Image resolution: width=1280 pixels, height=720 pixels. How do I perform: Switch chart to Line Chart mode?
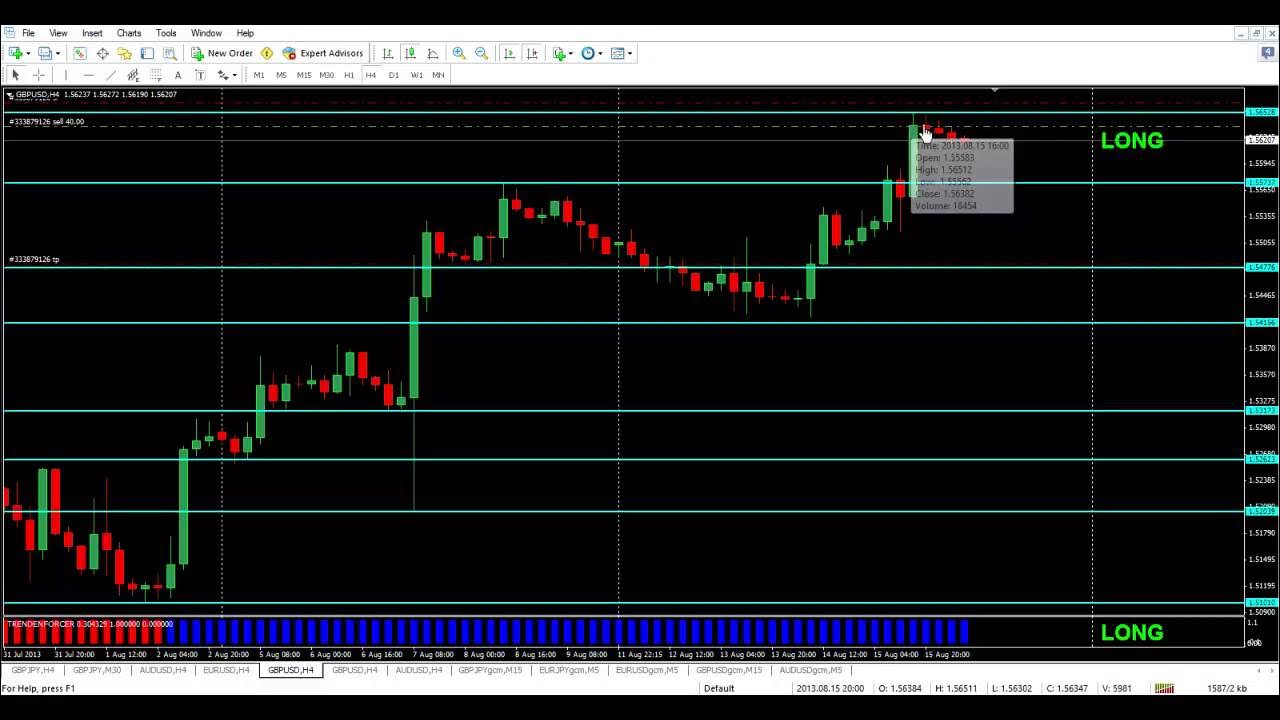(x=433, y=53)
